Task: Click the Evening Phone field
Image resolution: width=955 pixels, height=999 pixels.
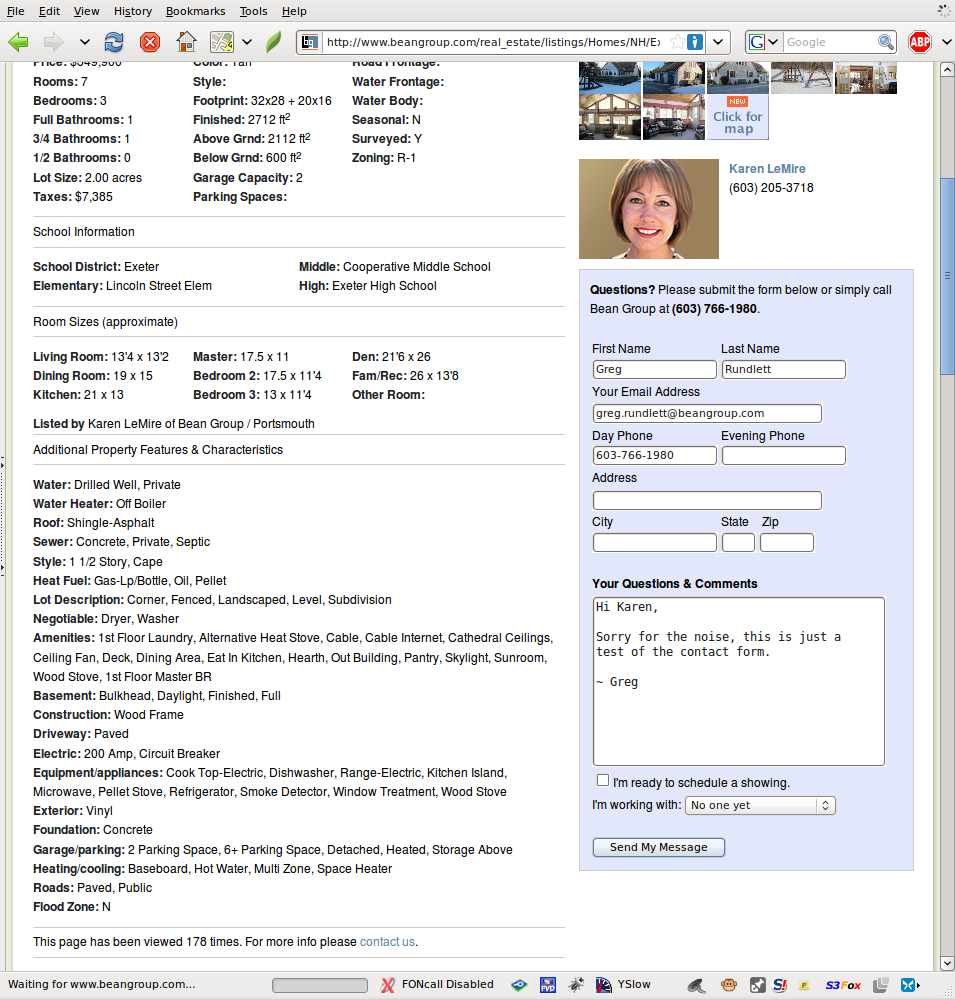Action: coord(784,456)
